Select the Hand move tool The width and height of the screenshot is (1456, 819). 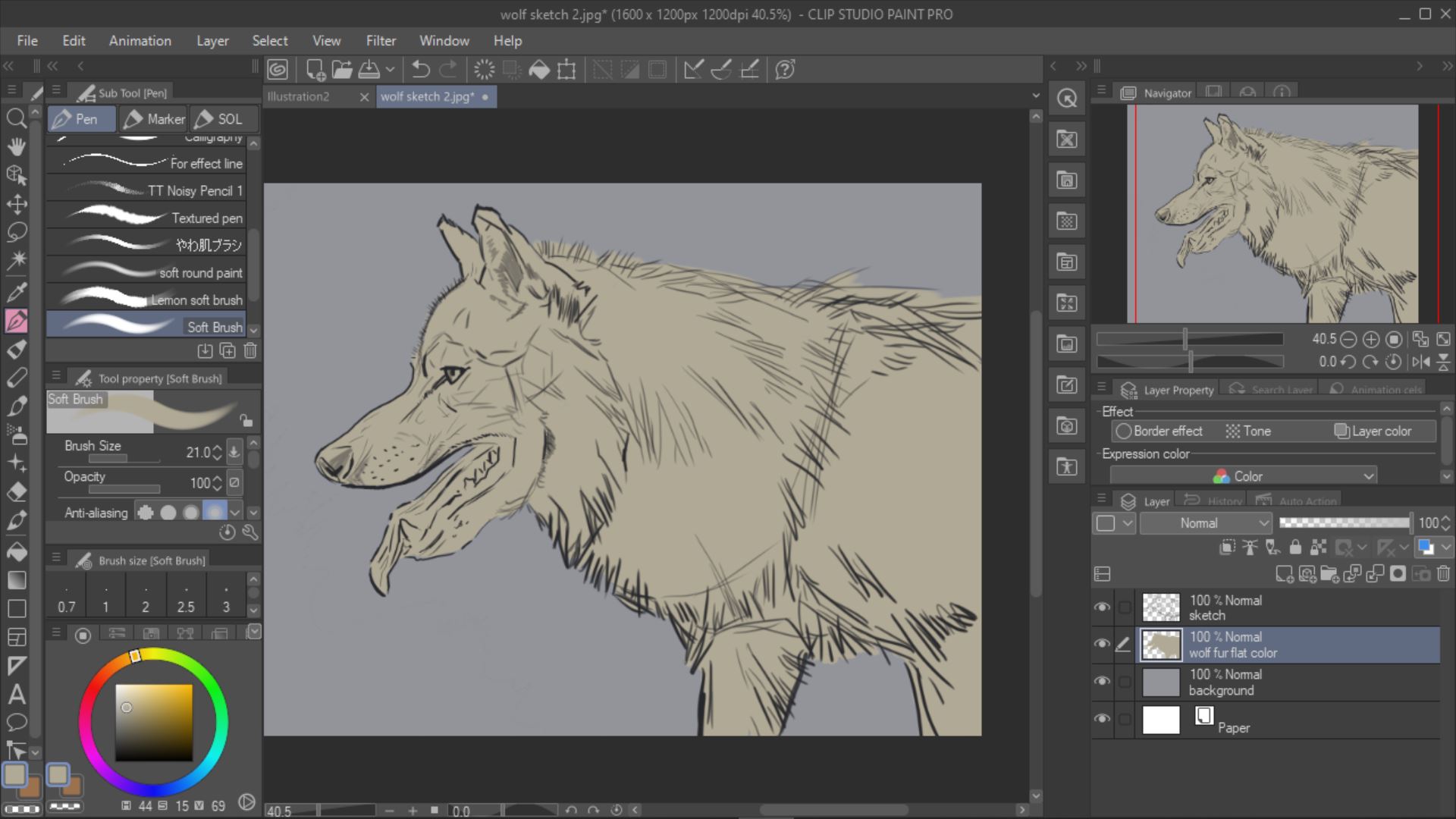[x=16, y=146]
